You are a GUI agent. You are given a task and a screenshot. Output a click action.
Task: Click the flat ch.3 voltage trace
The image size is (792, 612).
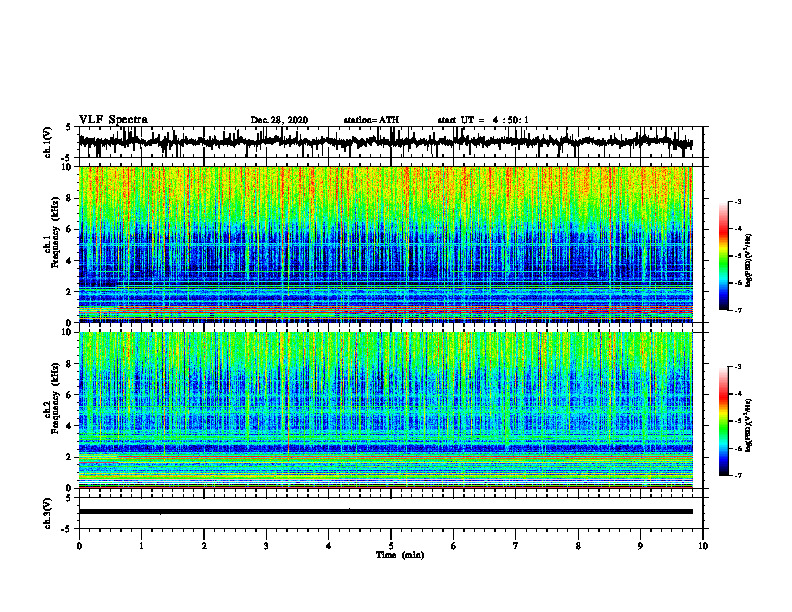385,512
